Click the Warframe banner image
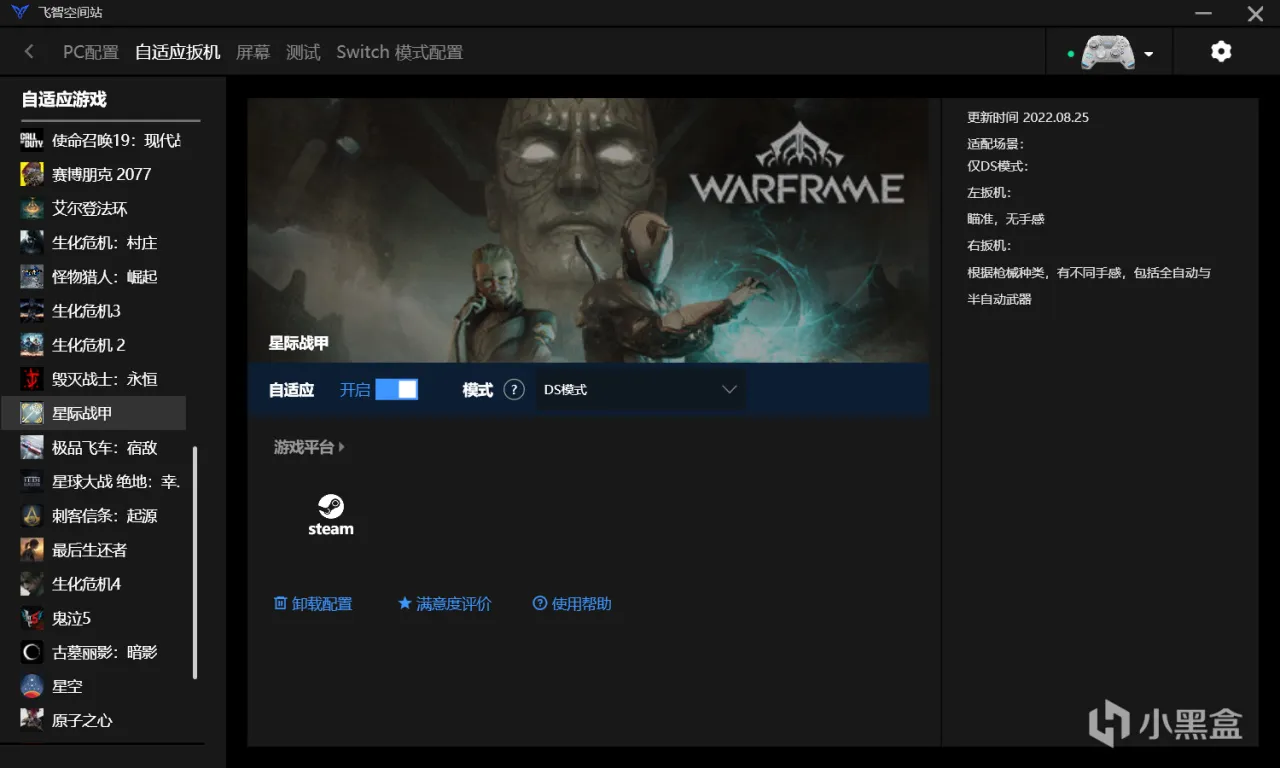Viewport: 1280px width, 768px height. (x=588, y=230)
